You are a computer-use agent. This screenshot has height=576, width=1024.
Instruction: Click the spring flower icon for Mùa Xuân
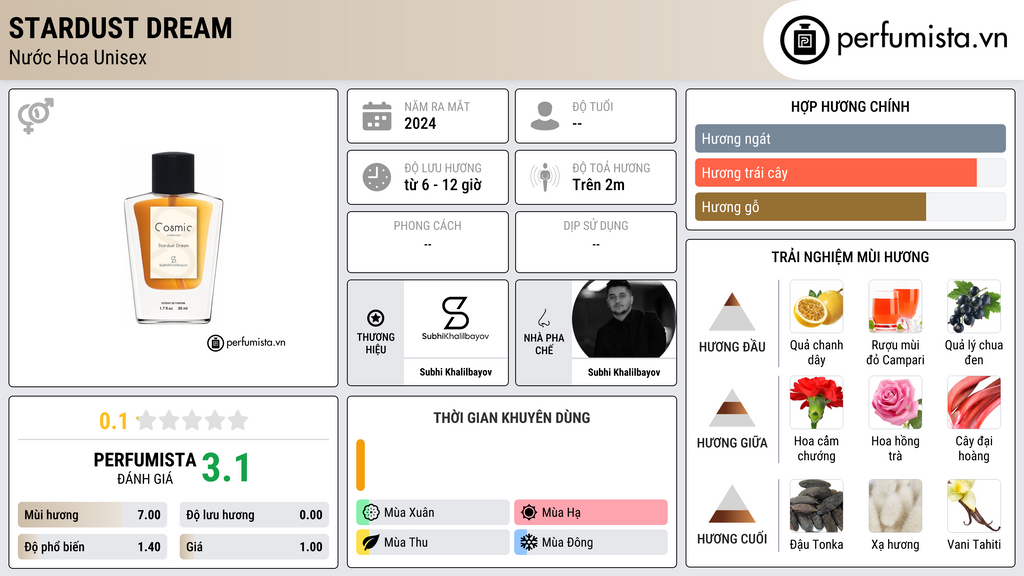pyautogui.click(x=371, y=512)
